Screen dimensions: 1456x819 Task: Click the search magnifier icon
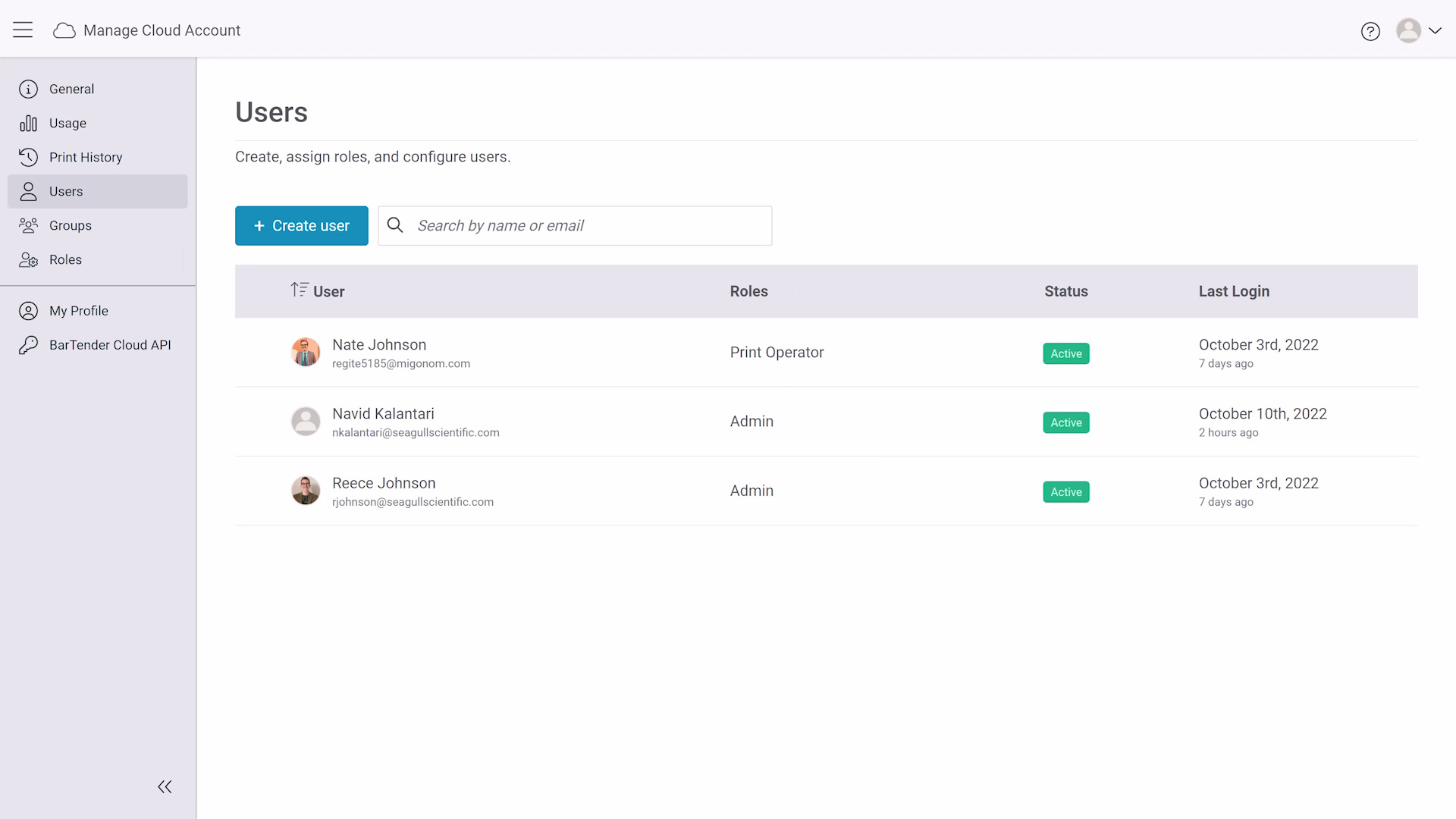tap(395, 225)
